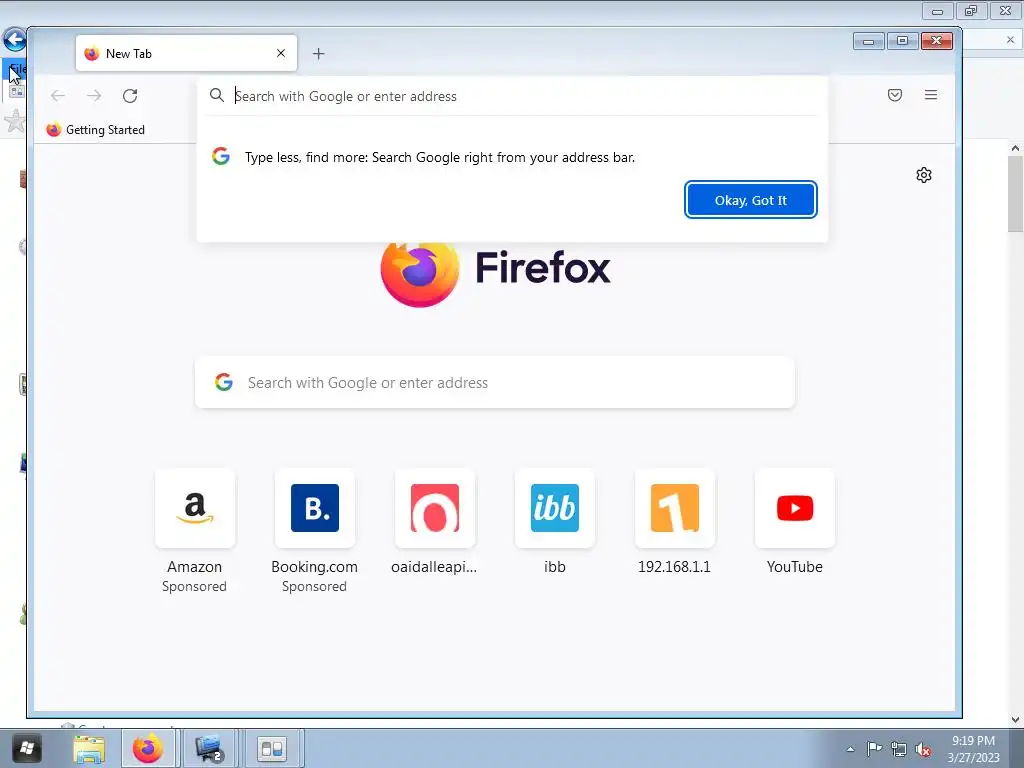Viewport: 1024px width, 768px height.
Task: Maximize the Firefox window
Action: (902, 41)
